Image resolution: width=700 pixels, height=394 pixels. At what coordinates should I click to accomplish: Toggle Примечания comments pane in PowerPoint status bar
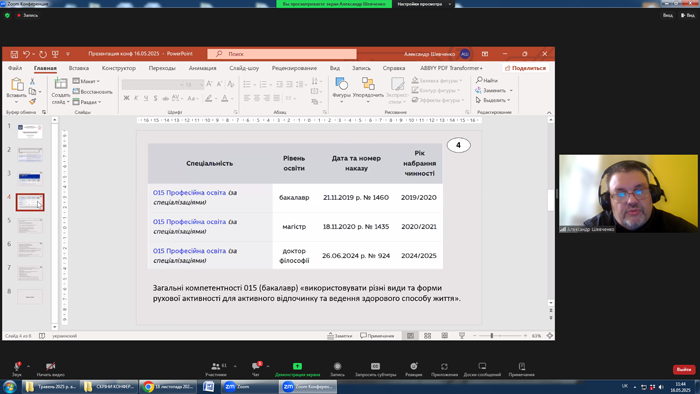(377, 336)
